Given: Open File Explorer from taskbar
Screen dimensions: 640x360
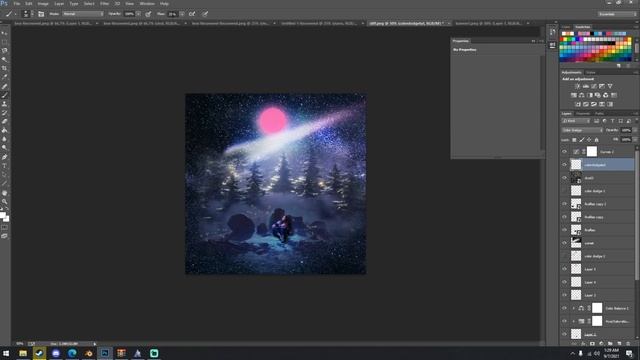Looking at the screenshot, I should pos(23,353).
